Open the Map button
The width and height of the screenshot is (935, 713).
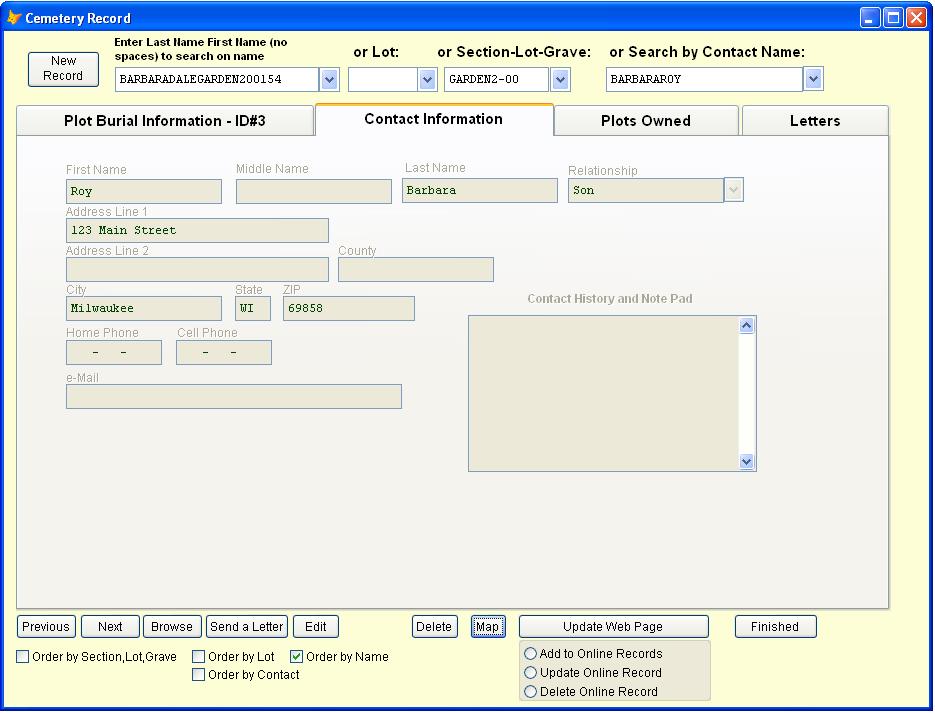(x=488, y=627)
